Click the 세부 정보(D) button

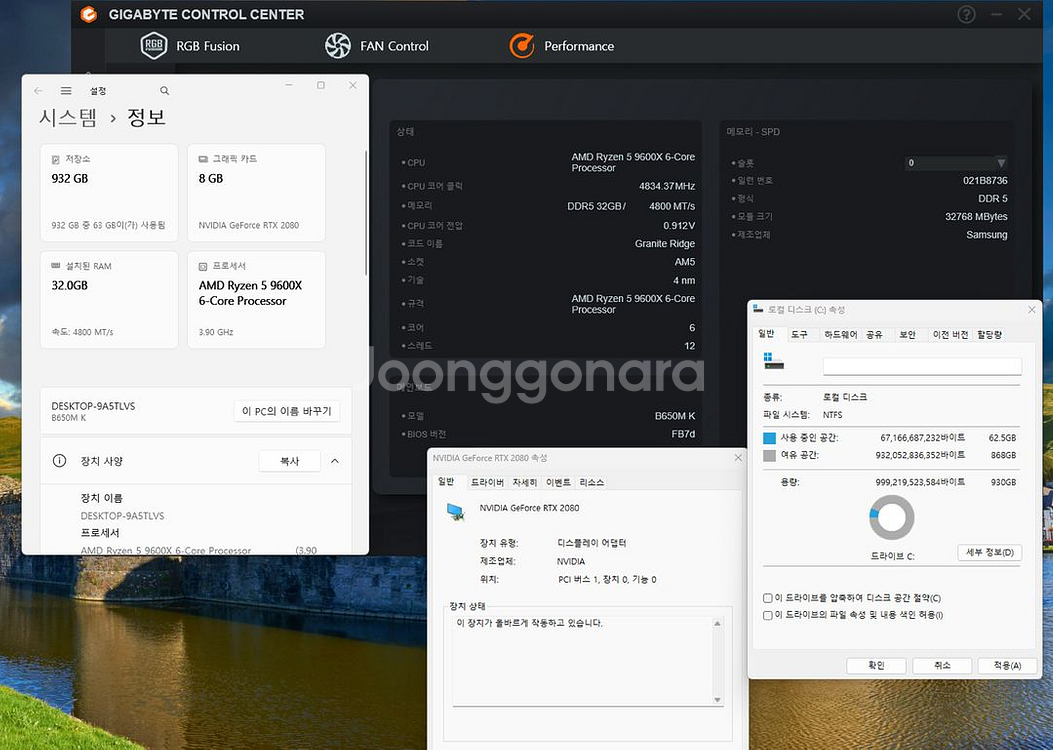coord(989,552)
